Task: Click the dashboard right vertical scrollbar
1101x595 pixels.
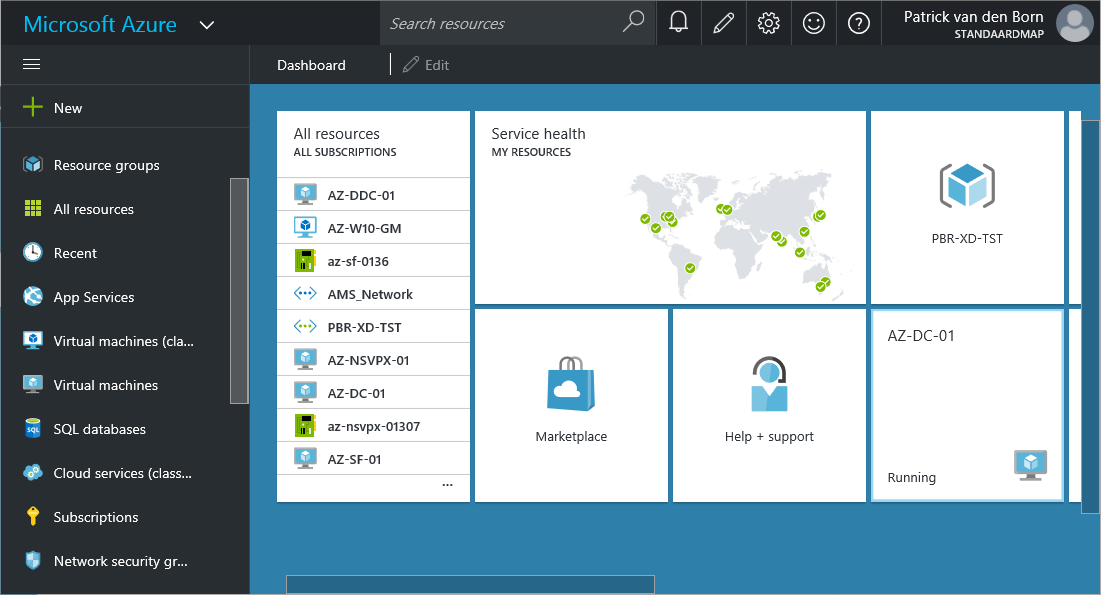Action: [1090, 316]
